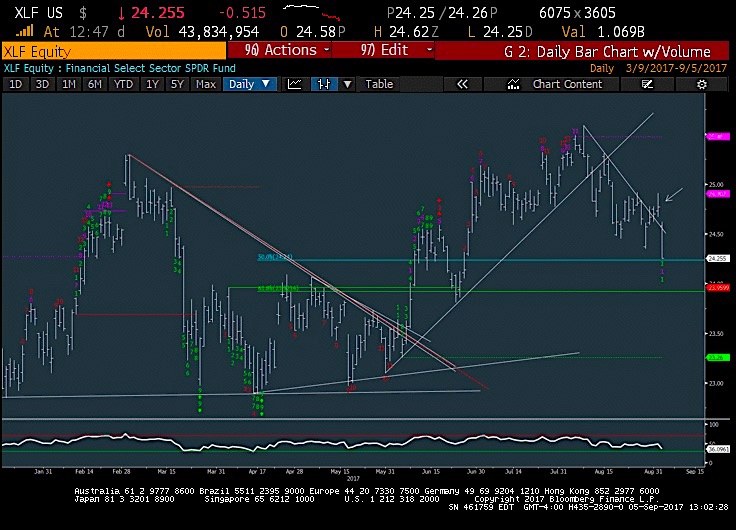Click the 24.255 last price axis label
Image resolution: width=736 pixels, height=530 pixels.
click(x=718, y=259)
